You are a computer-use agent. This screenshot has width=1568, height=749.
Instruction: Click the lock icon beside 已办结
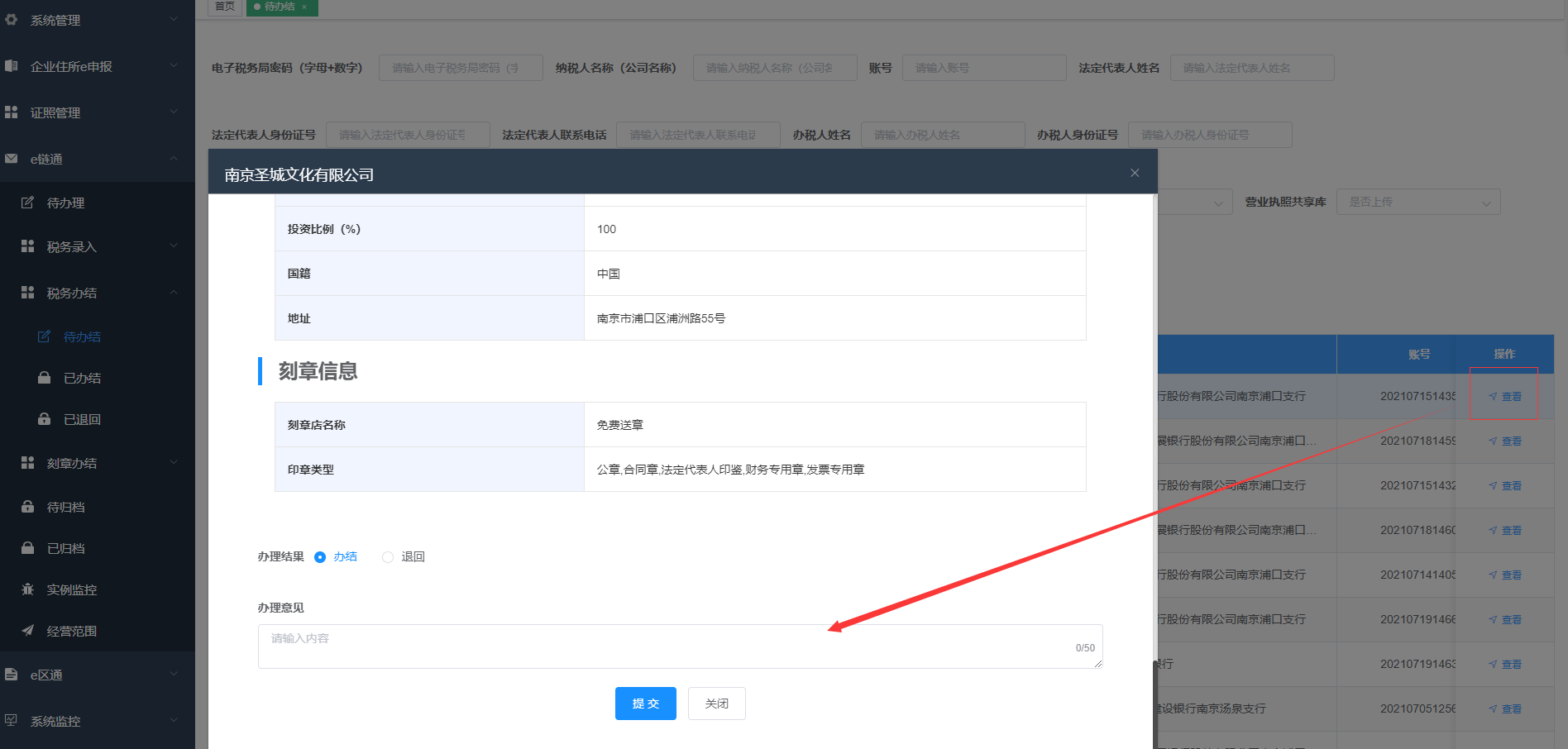tap(45, 378)
